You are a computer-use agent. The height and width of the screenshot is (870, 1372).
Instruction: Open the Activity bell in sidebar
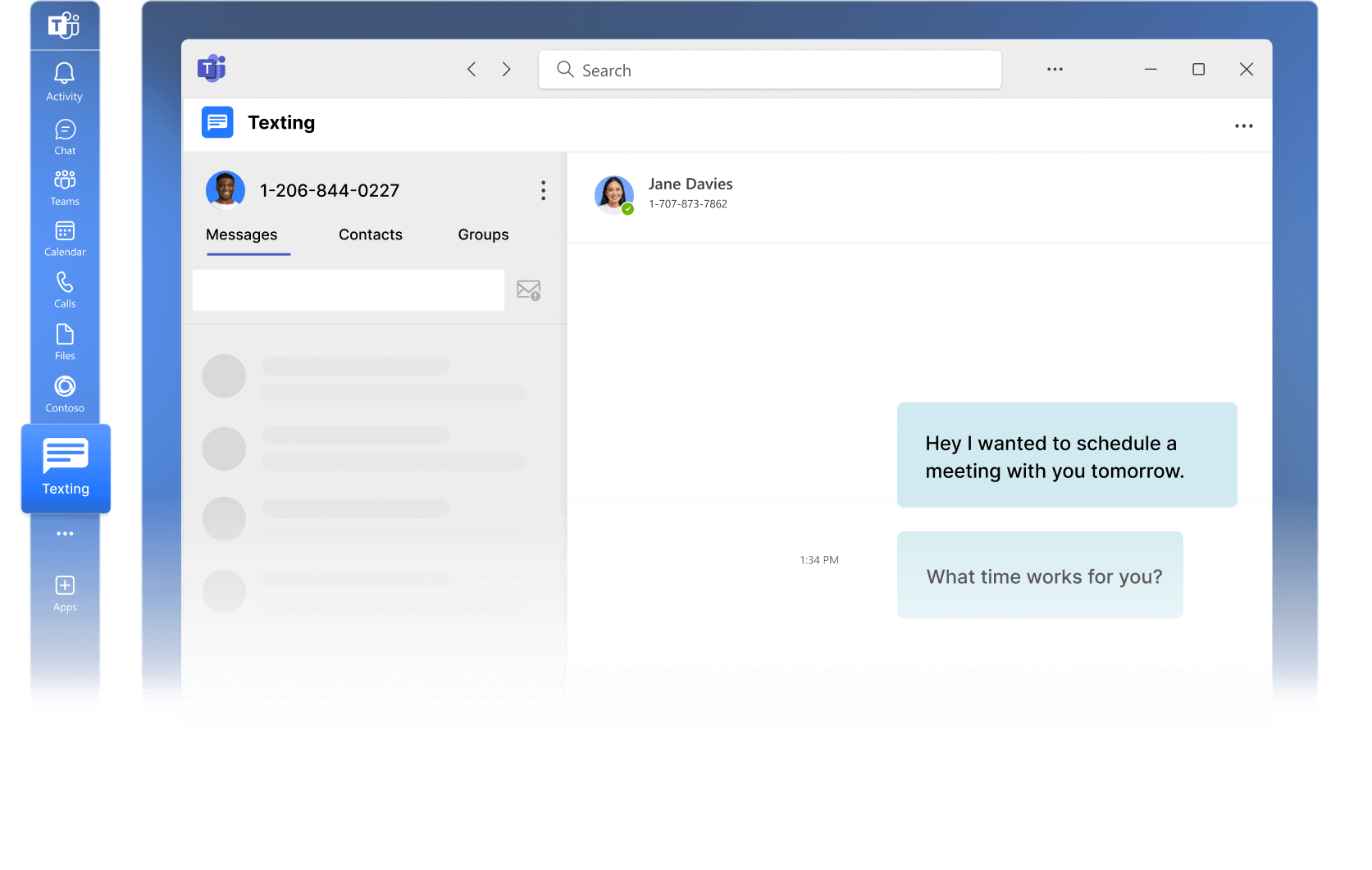[64, 82]
